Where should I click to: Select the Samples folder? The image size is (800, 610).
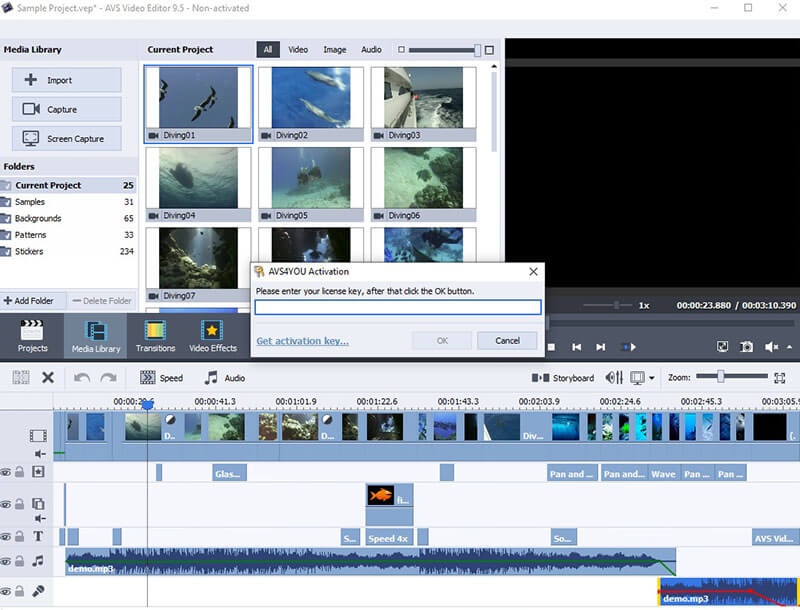pos(68,202)
